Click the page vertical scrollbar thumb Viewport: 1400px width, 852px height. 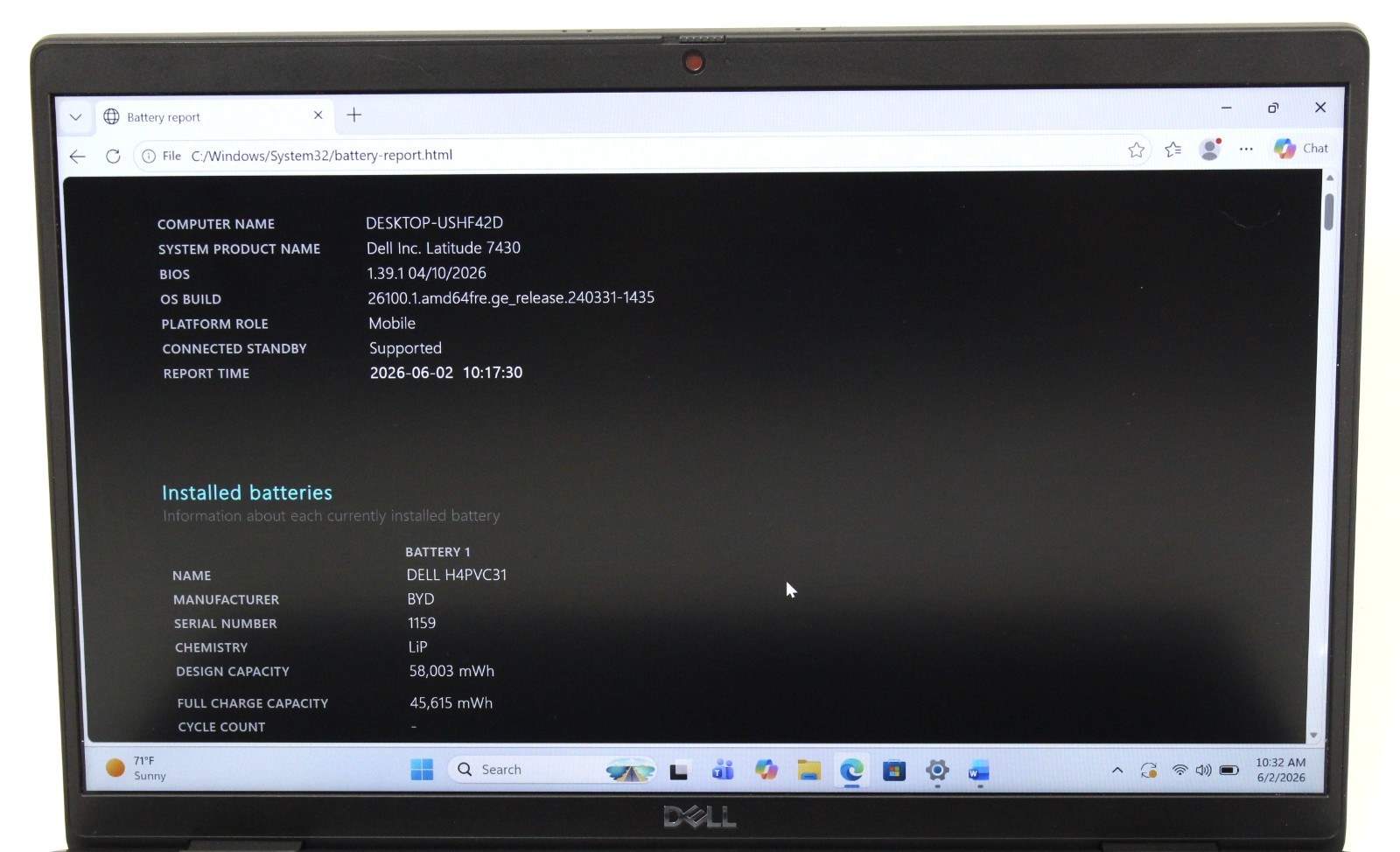pyautogui.click(x=1328, y=212)
